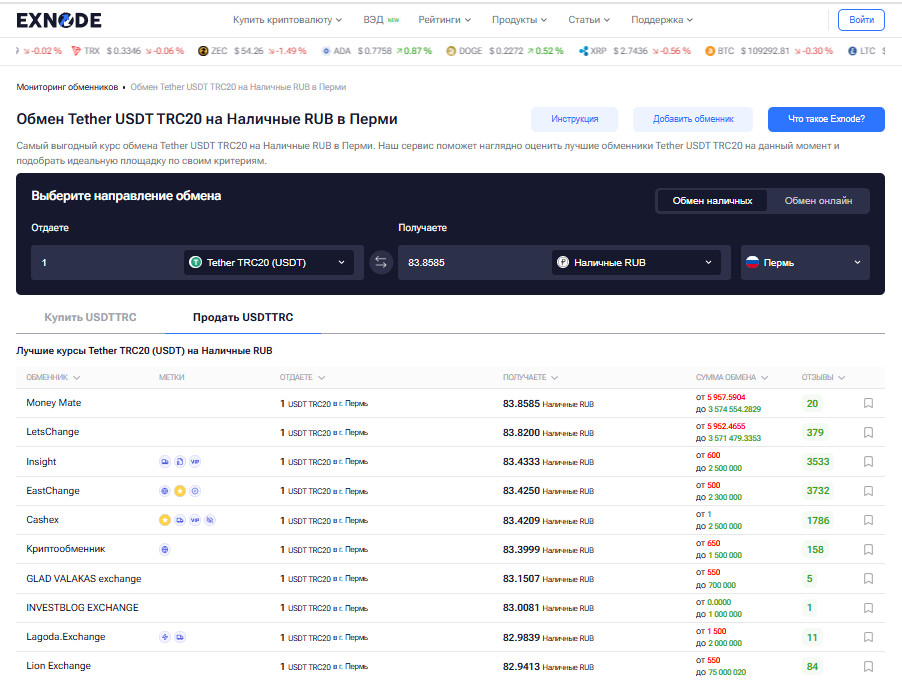Viewport: 902px width, 687px height.
Task: Select the Купить USDTTRC tab
Action: point(90,317)
